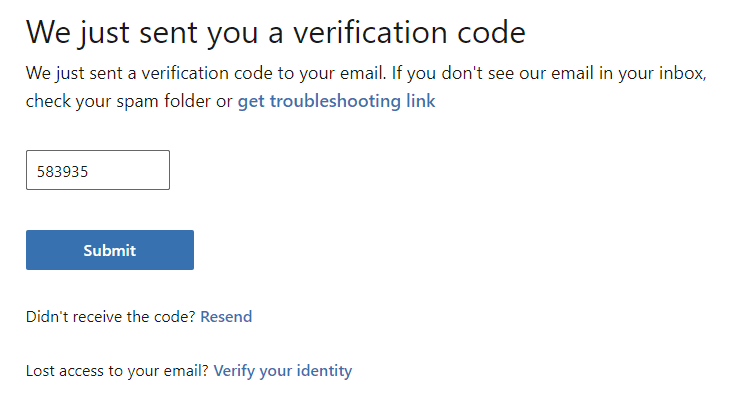The width and height of the screenshot is (739, 409).
Task: Click the Lost access to your email? text
Action: [117, 371]
